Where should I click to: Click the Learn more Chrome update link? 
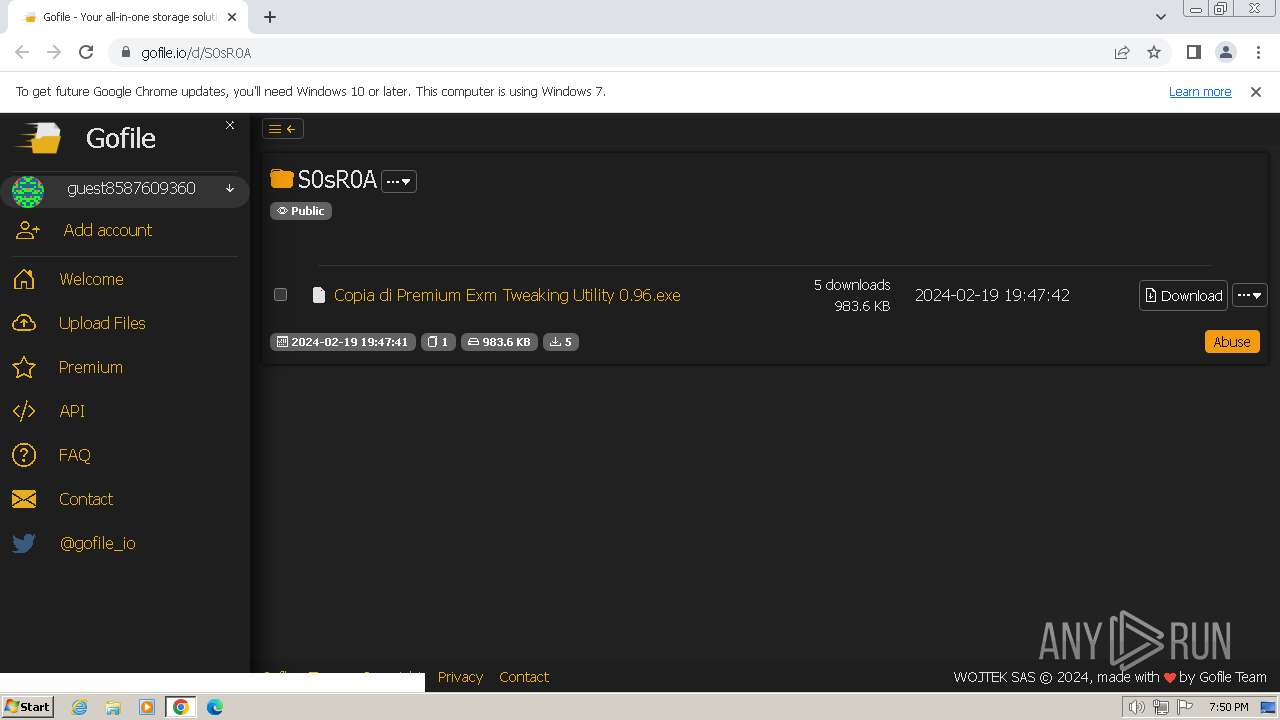pos(1200,91)
